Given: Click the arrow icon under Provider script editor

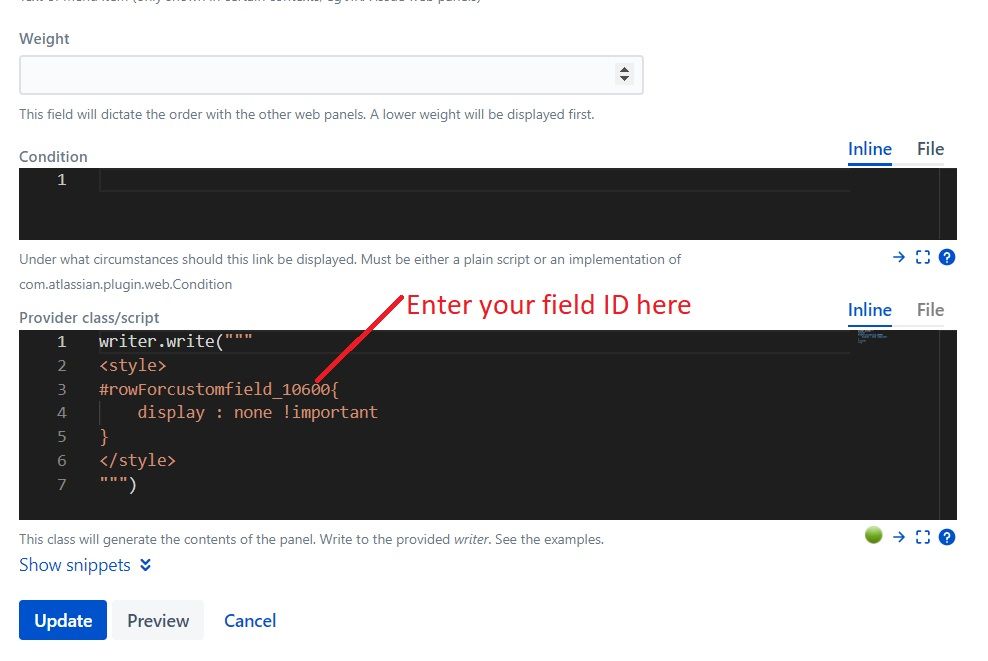Looking at the screenshot, I should pos(899,537).
